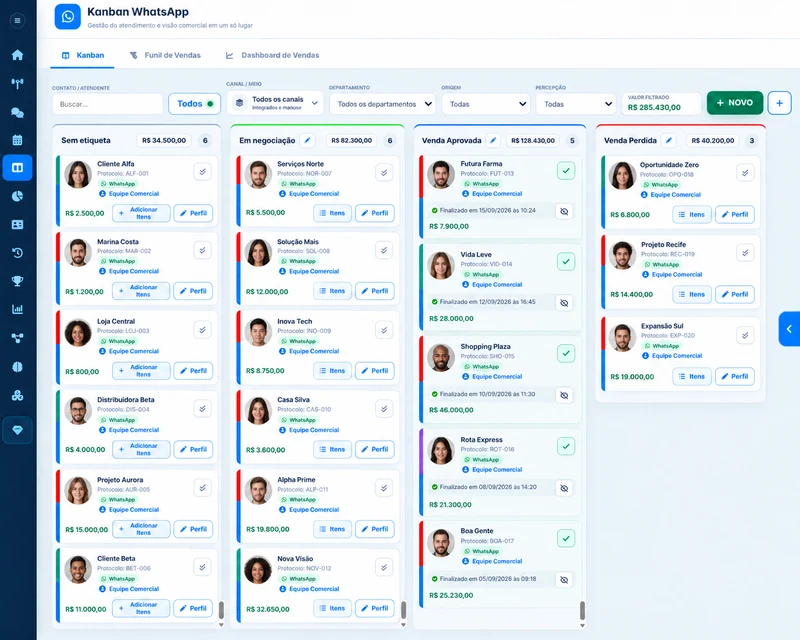Open the brain sidebar icon
The image size is (800, 640).
17,366
